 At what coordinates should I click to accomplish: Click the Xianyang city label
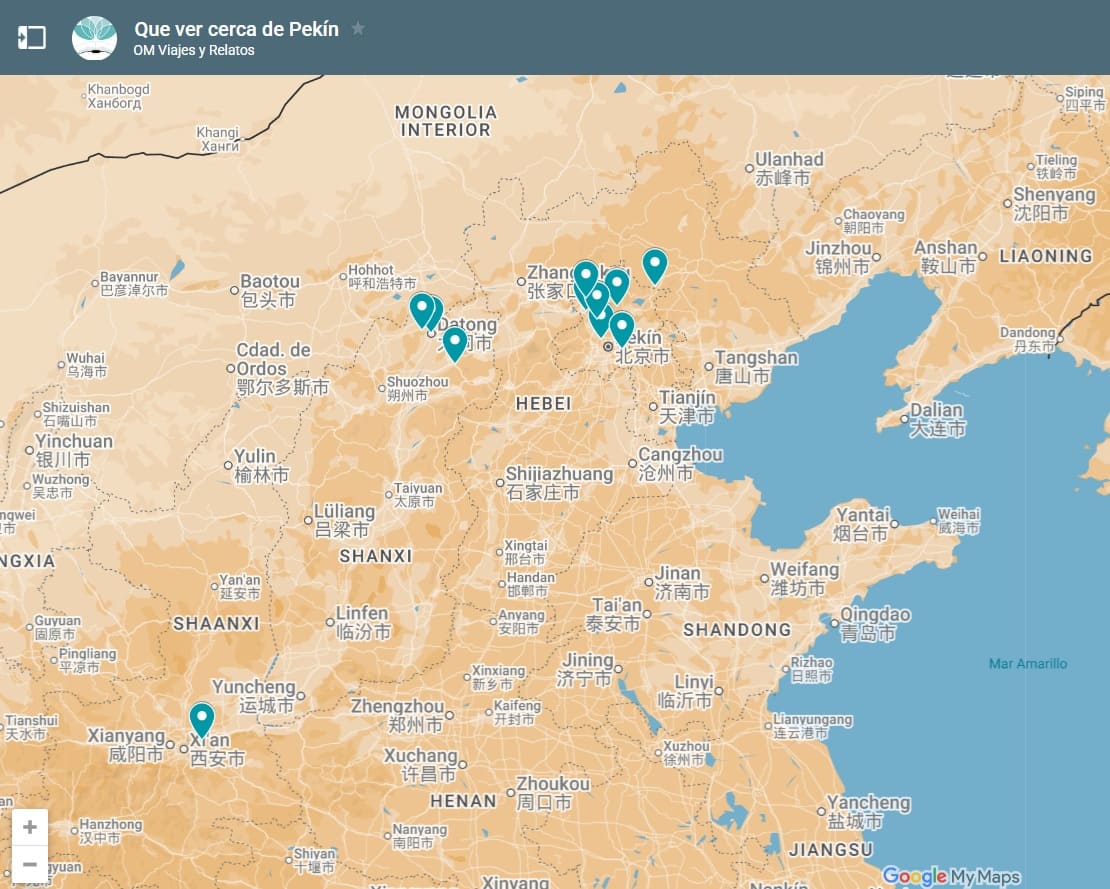(126, 745)
